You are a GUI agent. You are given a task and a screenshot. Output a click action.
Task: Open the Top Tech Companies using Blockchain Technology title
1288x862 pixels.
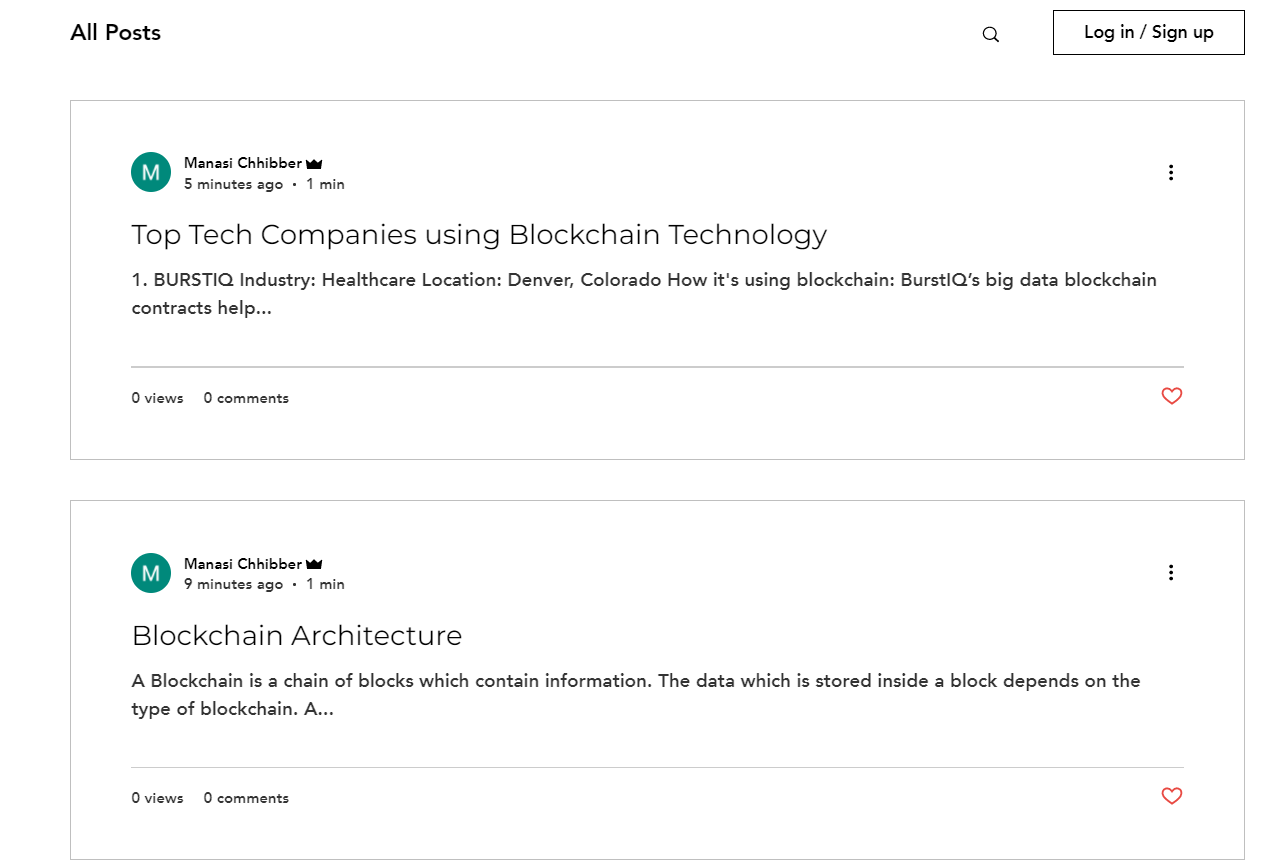coord(479,235)
